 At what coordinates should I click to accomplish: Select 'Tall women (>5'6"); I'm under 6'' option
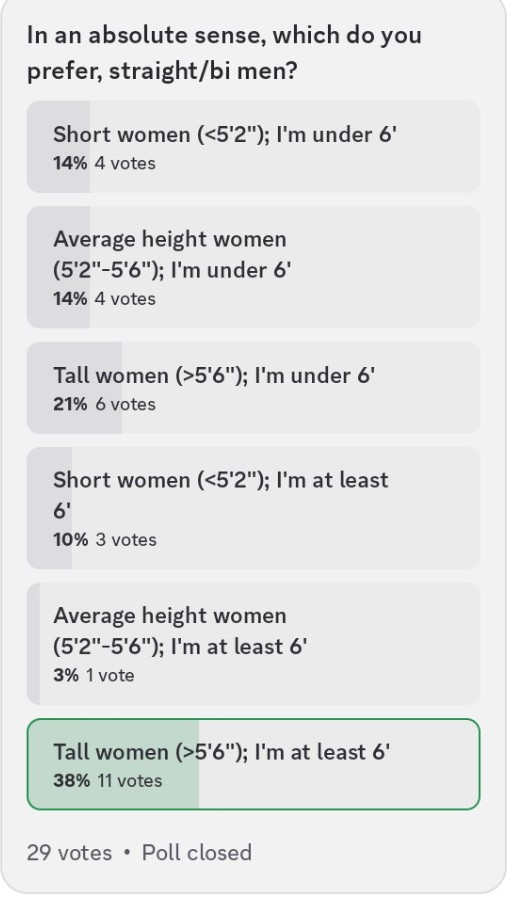pos(253,387)
